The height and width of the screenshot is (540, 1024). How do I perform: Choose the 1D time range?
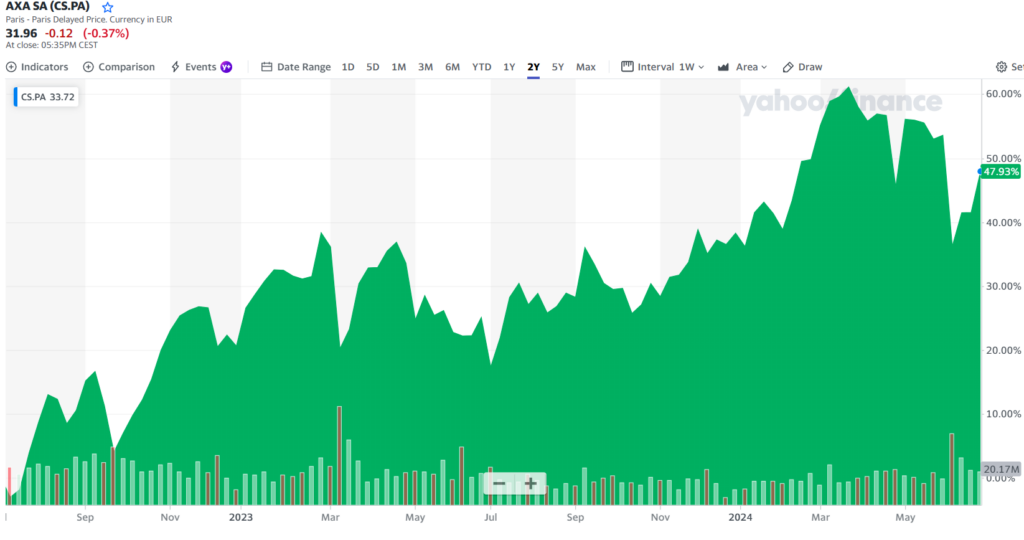[348, 67]
